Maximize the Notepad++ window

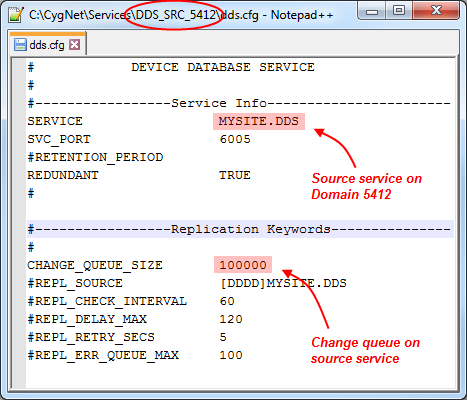click(399, 11)
